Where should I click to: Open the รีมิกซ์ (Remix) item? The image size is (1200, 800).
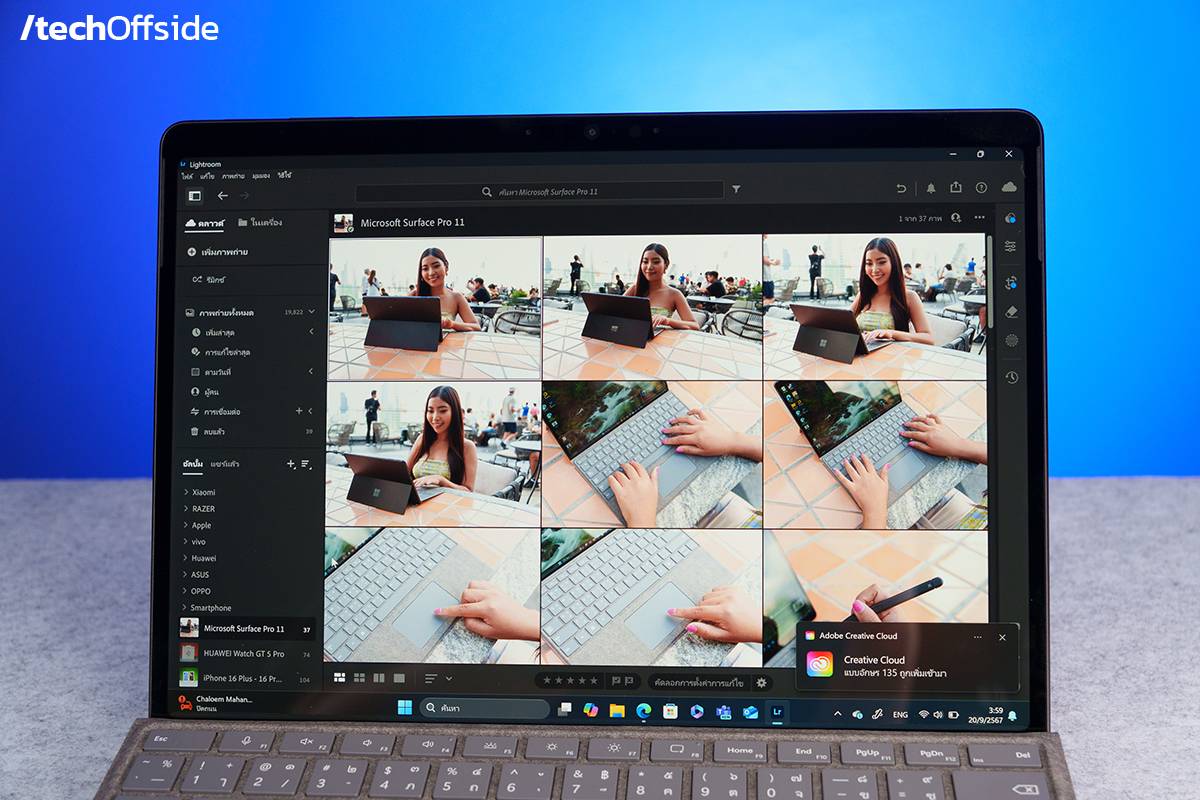click(x=208, y=280)
